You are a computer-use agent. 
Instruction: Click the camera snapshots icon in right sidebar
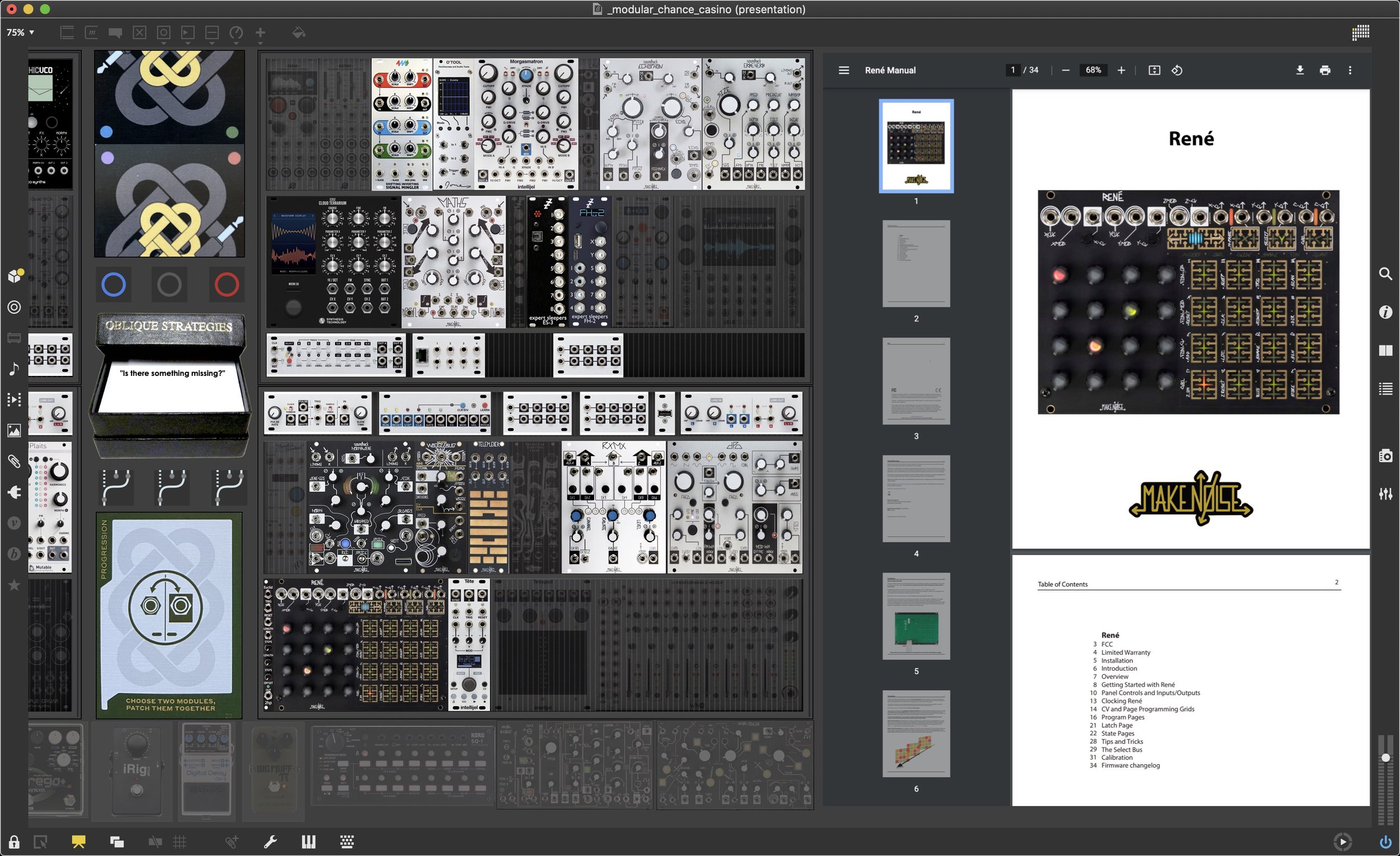coord(1385,455)
